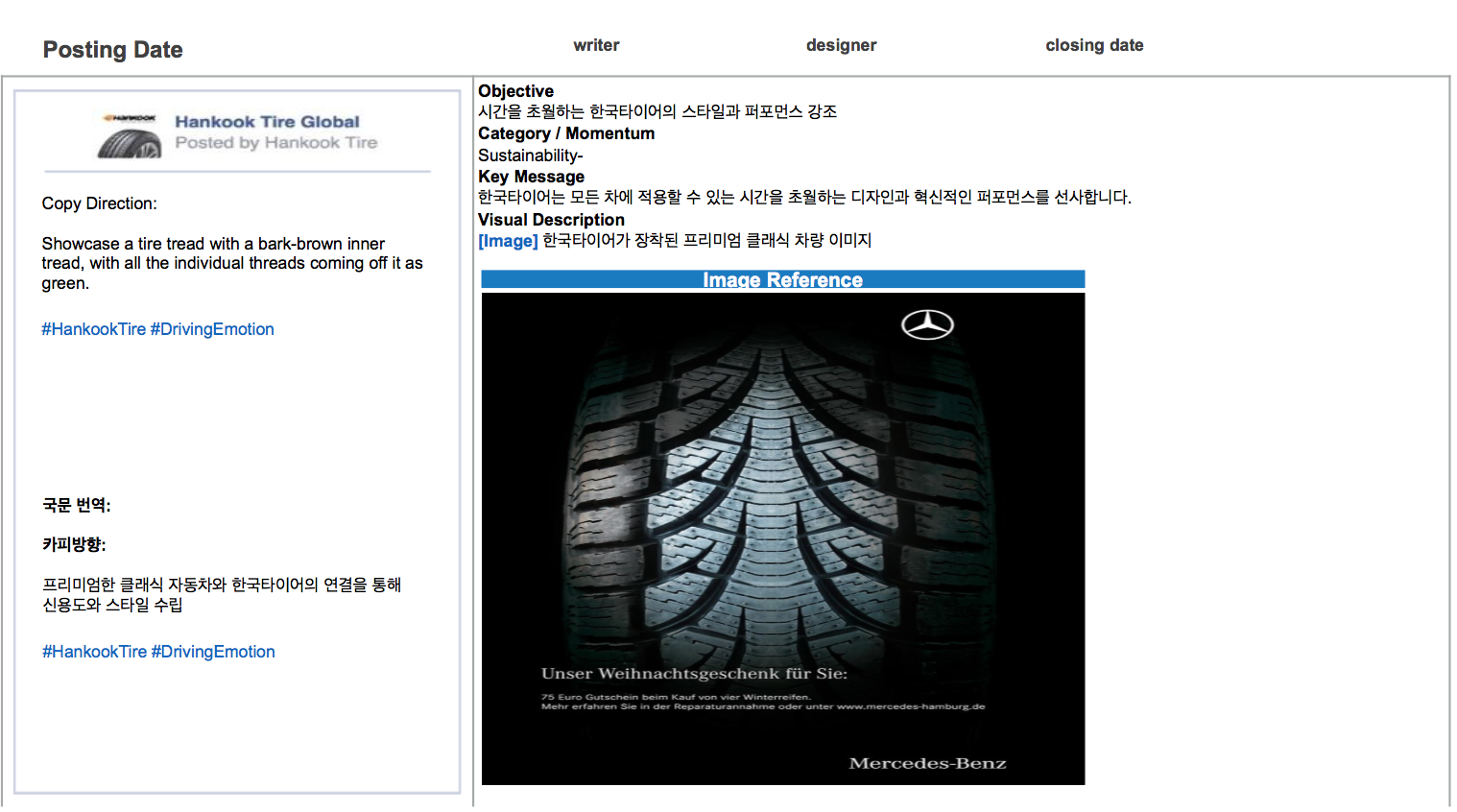The image size is (1457, 812).
Task: Click 'Unser Weihnachtsgeschenk für Sie:' text in image
Action: tap(694, 673)
